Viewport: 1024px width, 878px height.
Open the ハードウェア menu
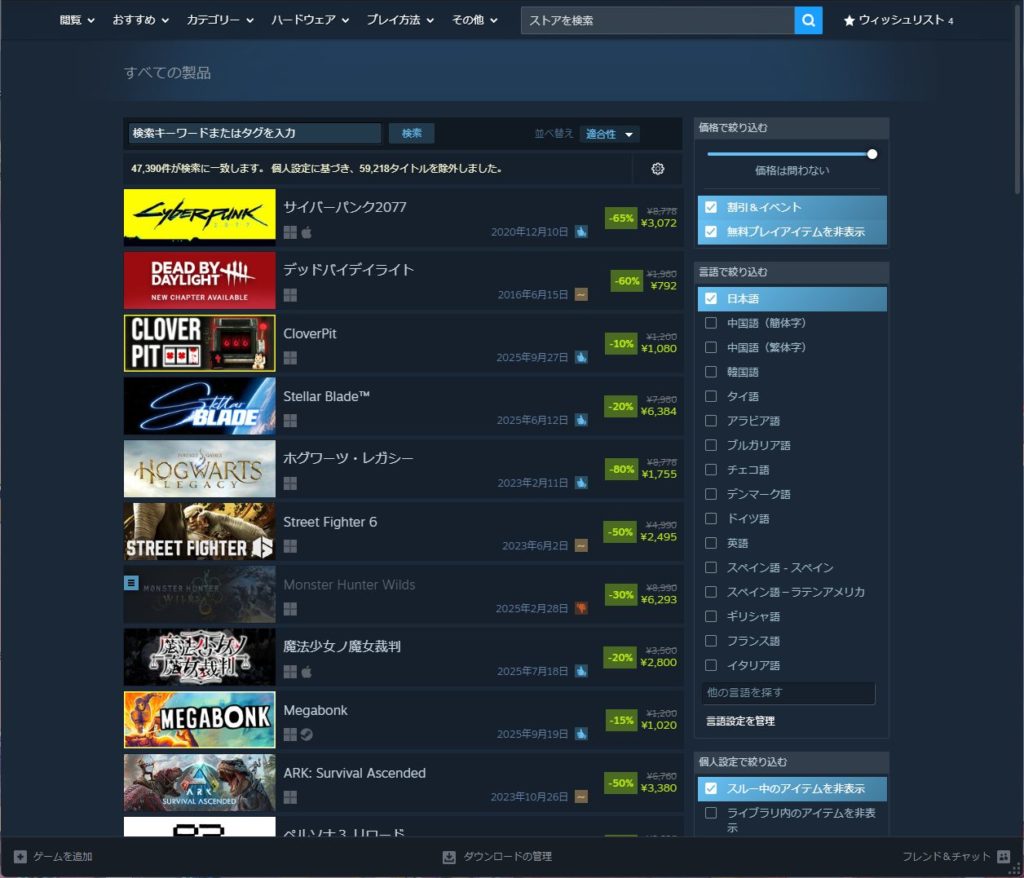pos(310,20)
